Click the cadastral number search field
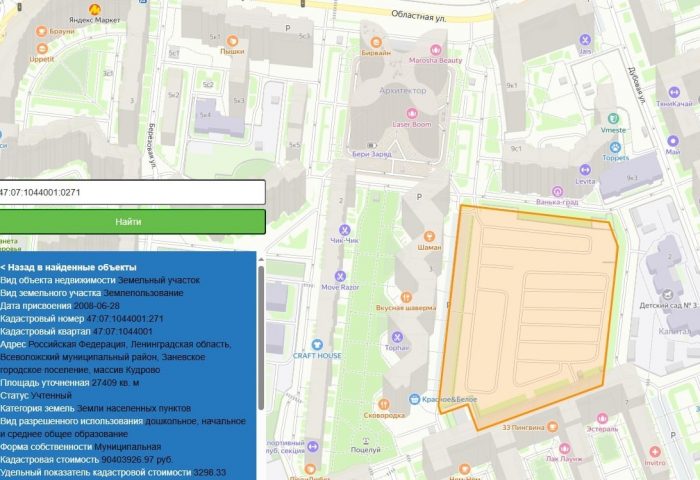Screen dimensions: 700x480 (132, 192)
